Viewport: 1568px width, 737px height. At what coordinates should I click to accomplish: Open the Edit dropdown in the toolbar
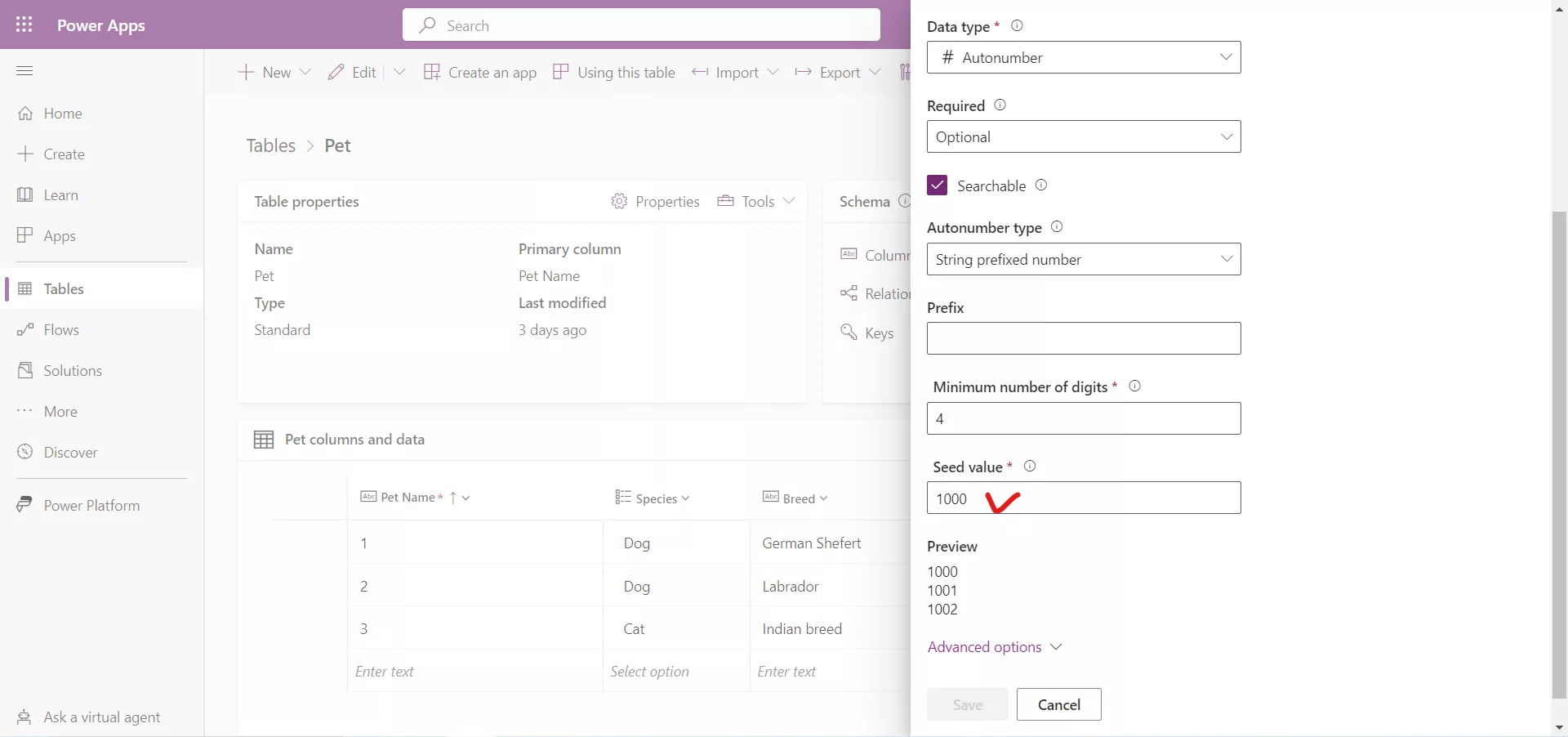[399, 72]
